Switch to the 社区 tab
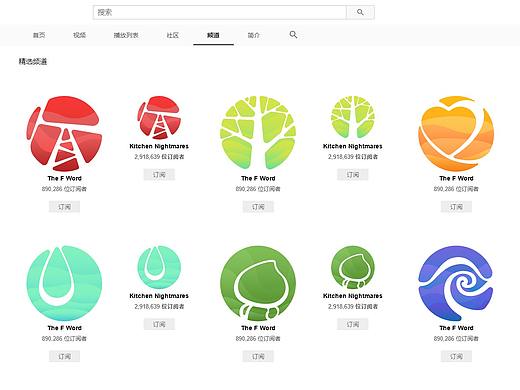 point(173,35)
